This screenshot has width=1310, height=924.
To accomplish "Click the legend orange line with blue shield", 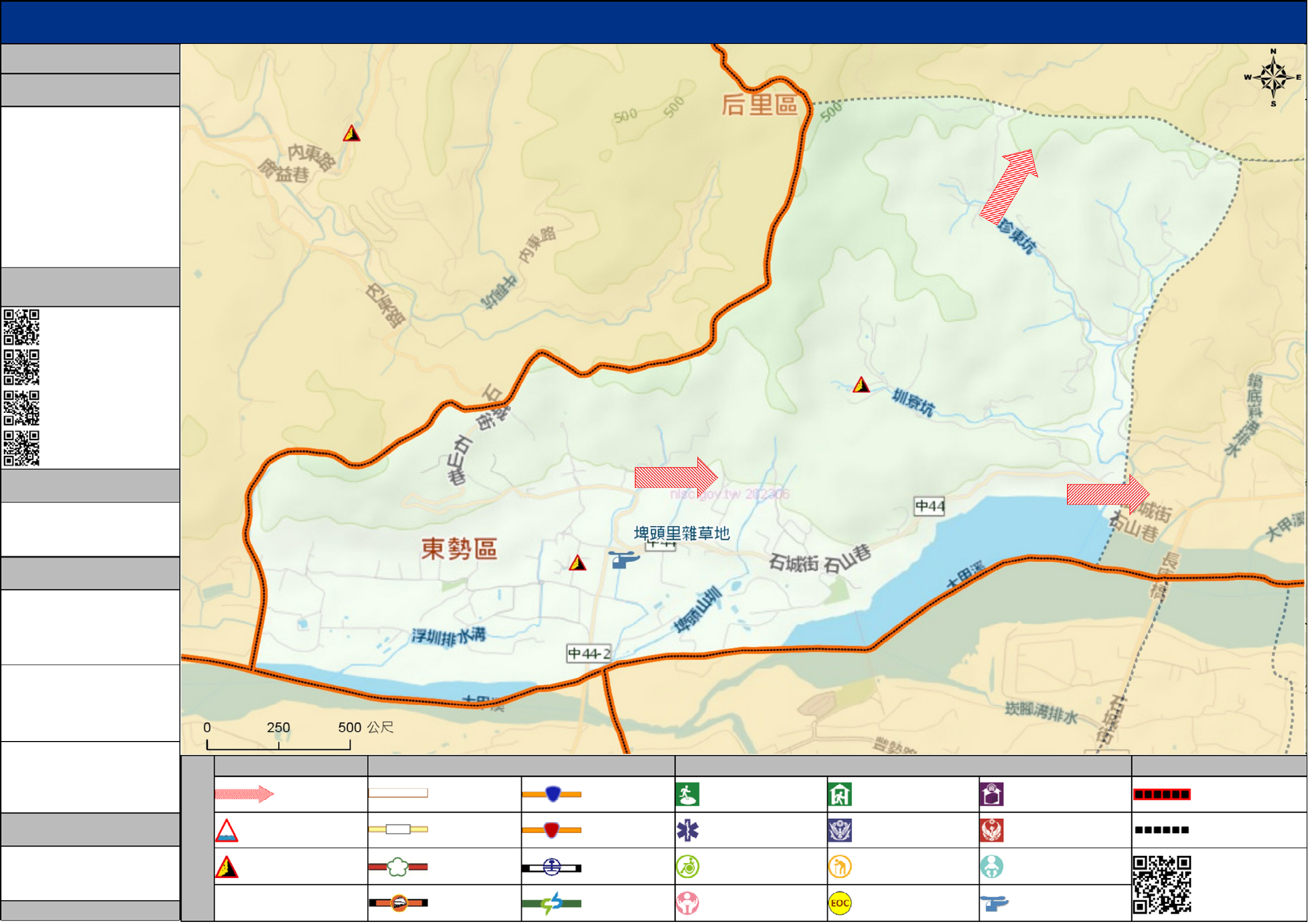I will coord(552,794).
